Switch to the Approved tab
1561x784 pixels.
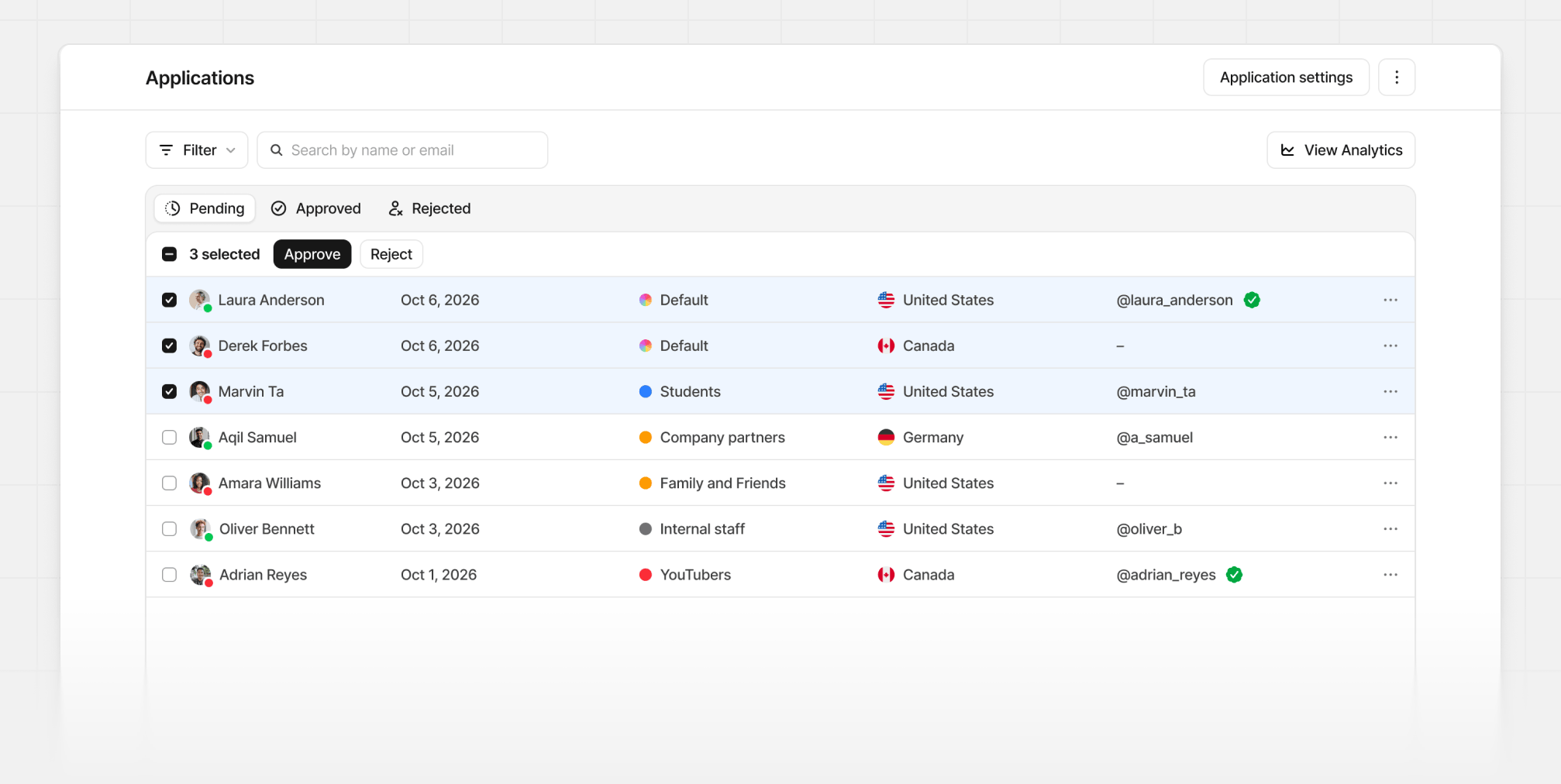pos(316,208)
